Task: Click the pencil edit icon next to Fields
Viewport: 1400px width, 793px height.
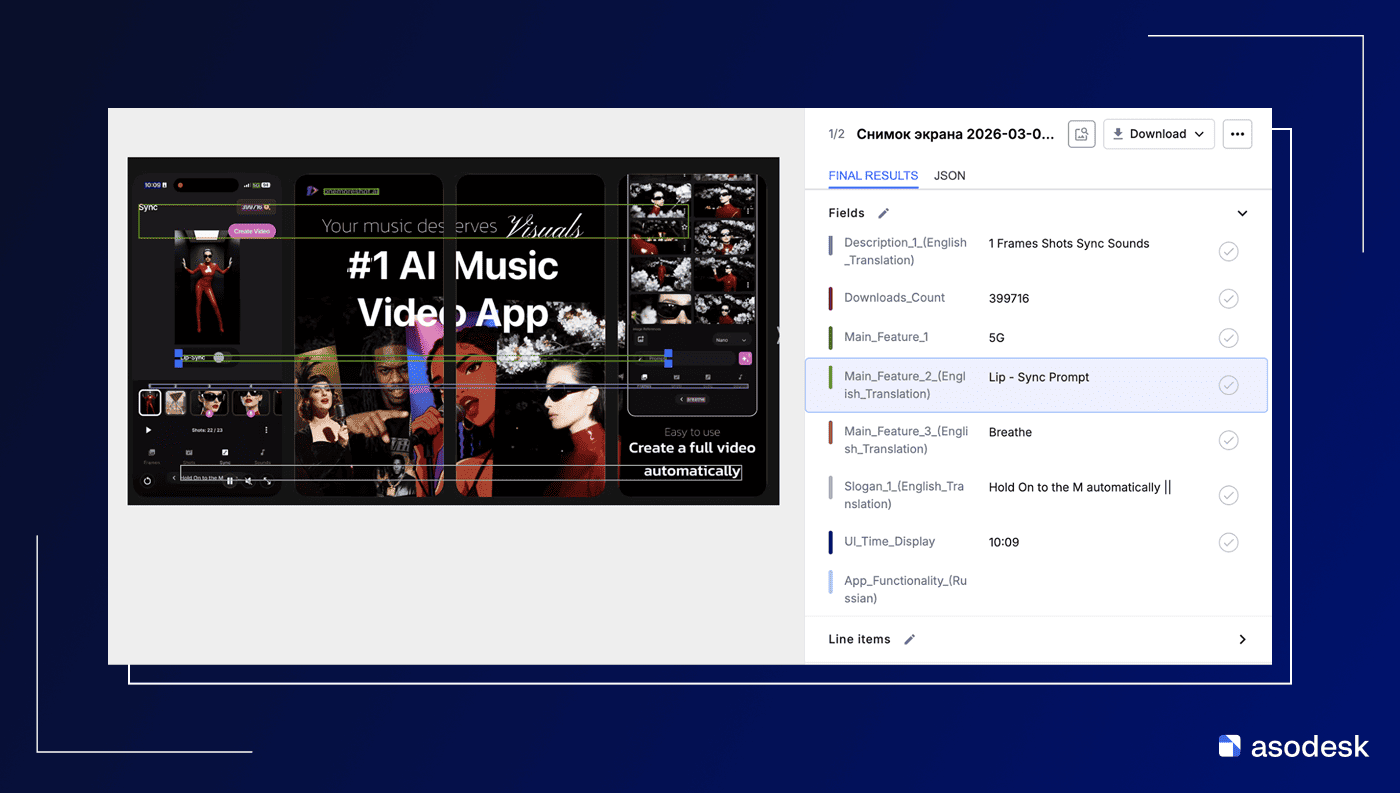Action: coord(883,213)
